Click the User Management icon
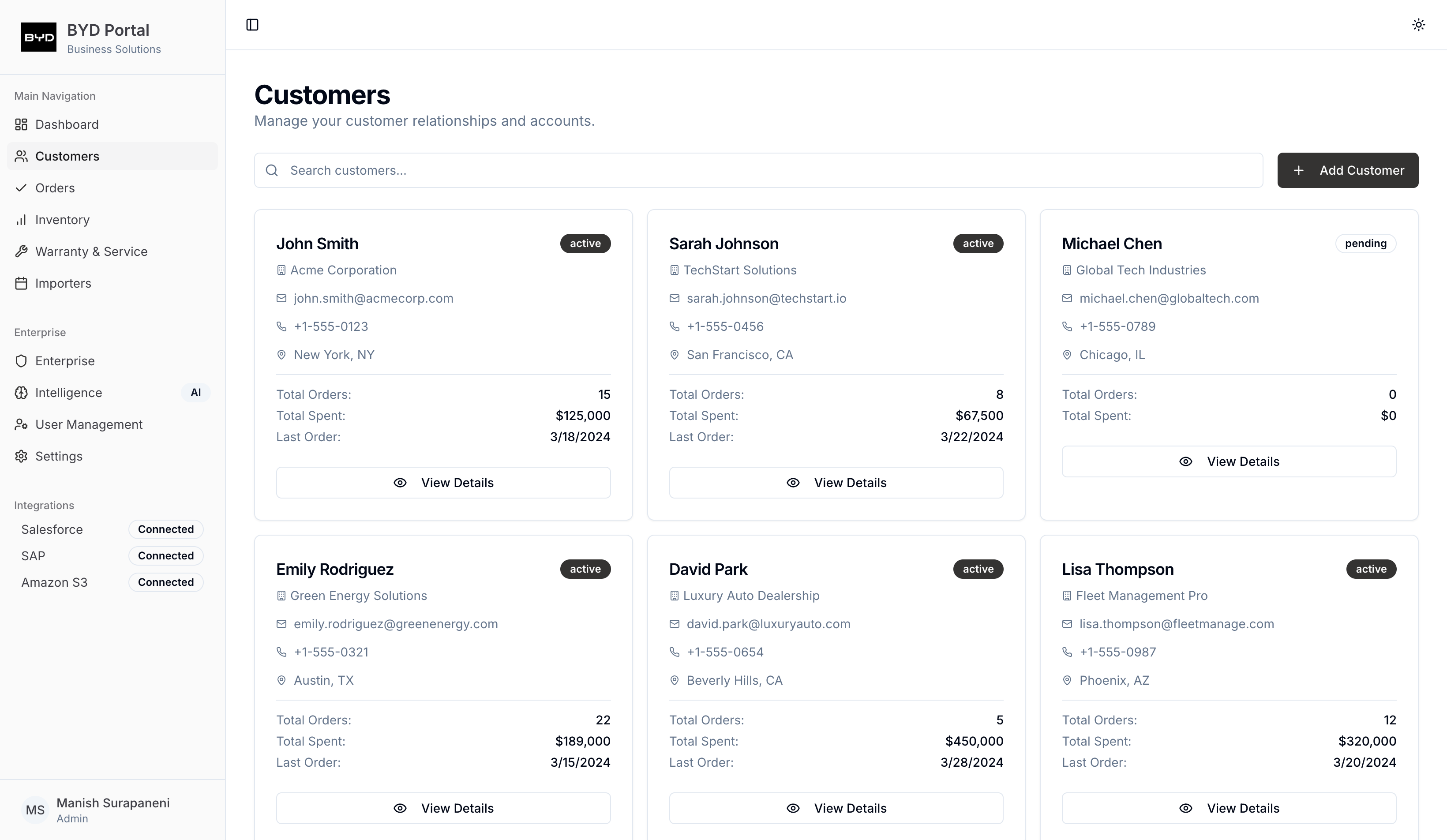 (x=21, y=424)
